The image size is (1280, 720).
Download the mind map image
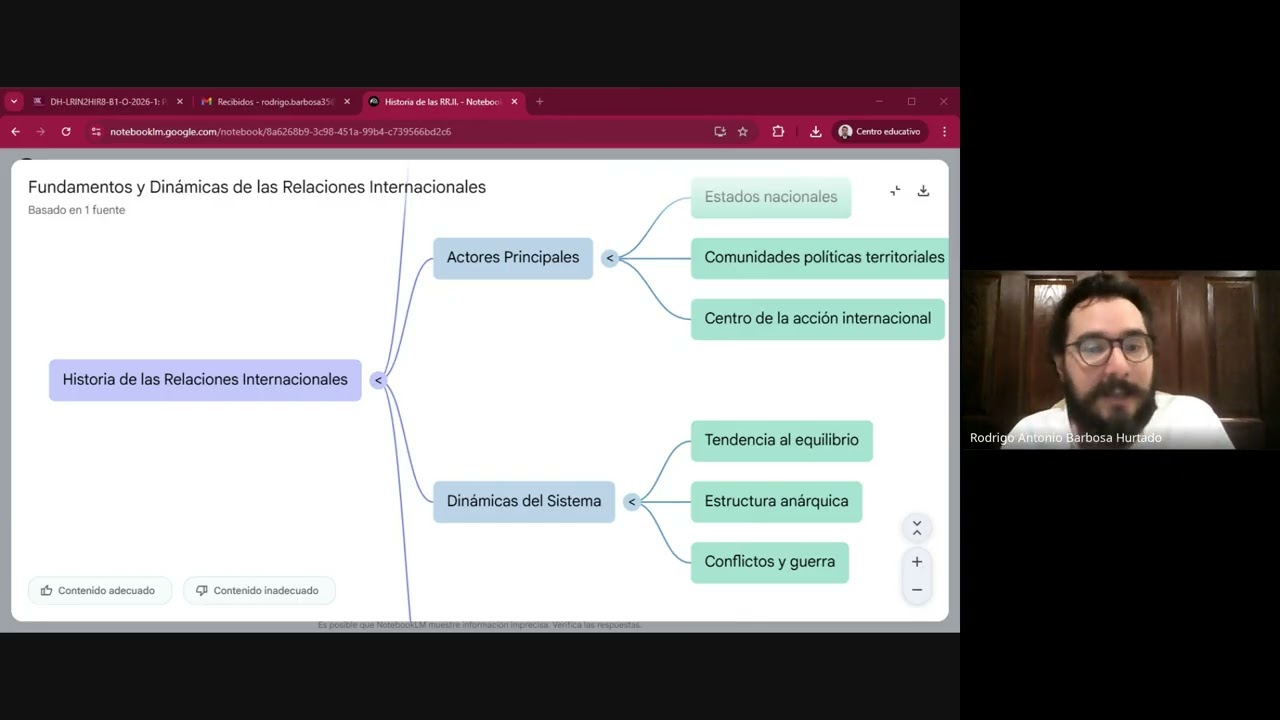[x=923, y=190]
